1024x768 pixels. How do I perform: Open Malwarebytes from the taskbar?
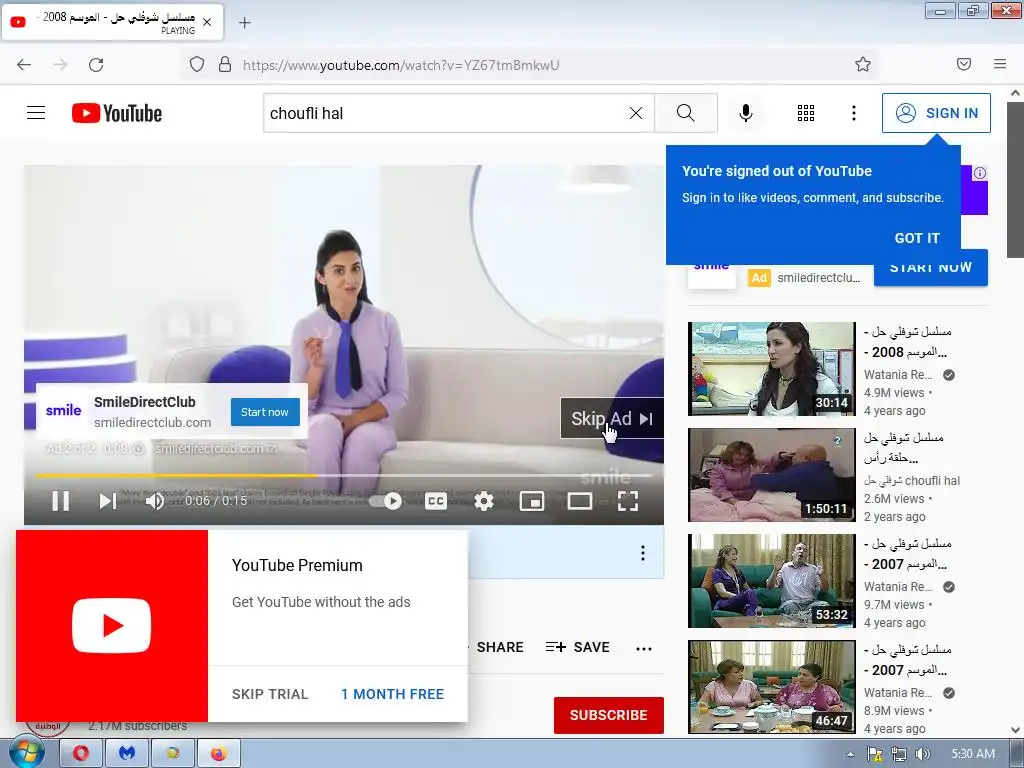tap(127, 754)
